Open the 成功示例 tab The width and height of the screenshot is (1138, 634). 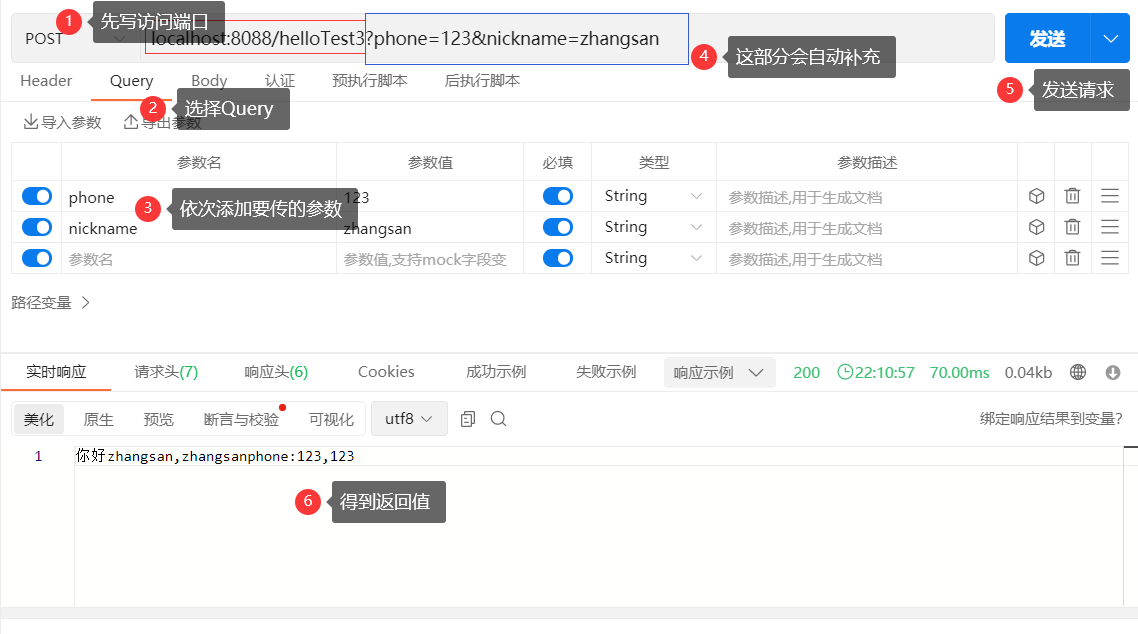pyautogui.click(x=496, y=372)
